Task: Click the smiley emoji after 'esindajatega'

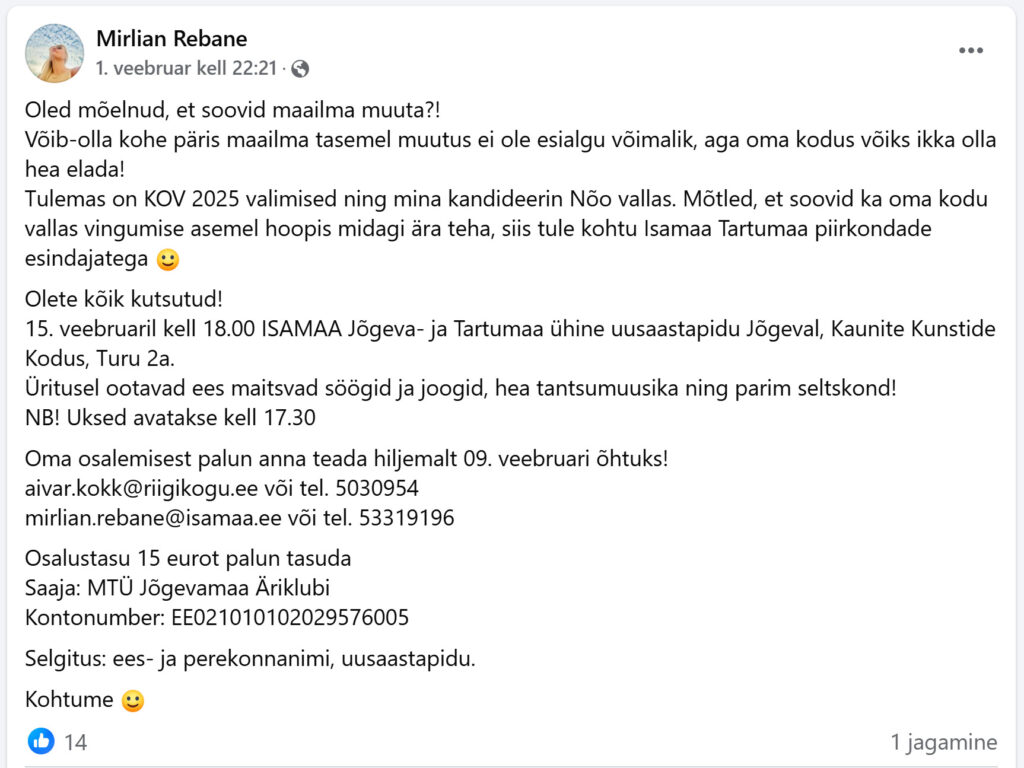Action: pyautogui.click(x=168, y=259)
